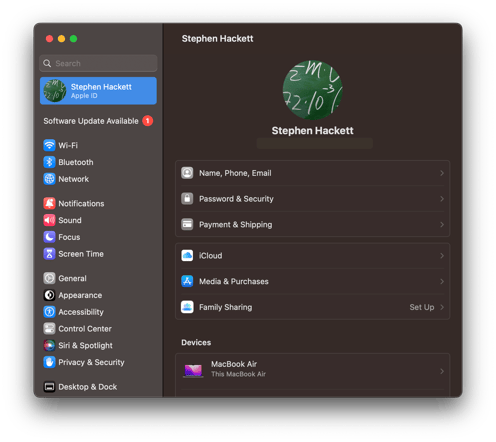Click the MacBook Air device icon
Screen dimensions: 496x442
click(x=193, y=371)
